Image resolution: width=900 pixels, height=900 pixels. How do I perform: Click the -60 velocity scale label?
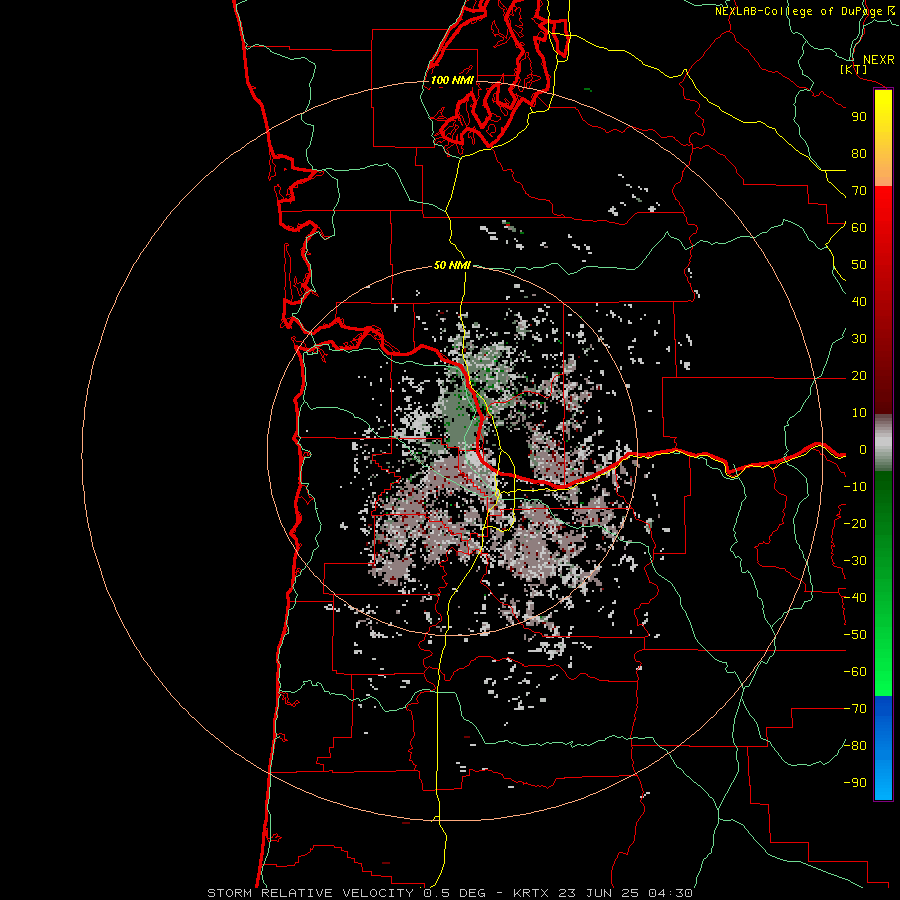855,672
